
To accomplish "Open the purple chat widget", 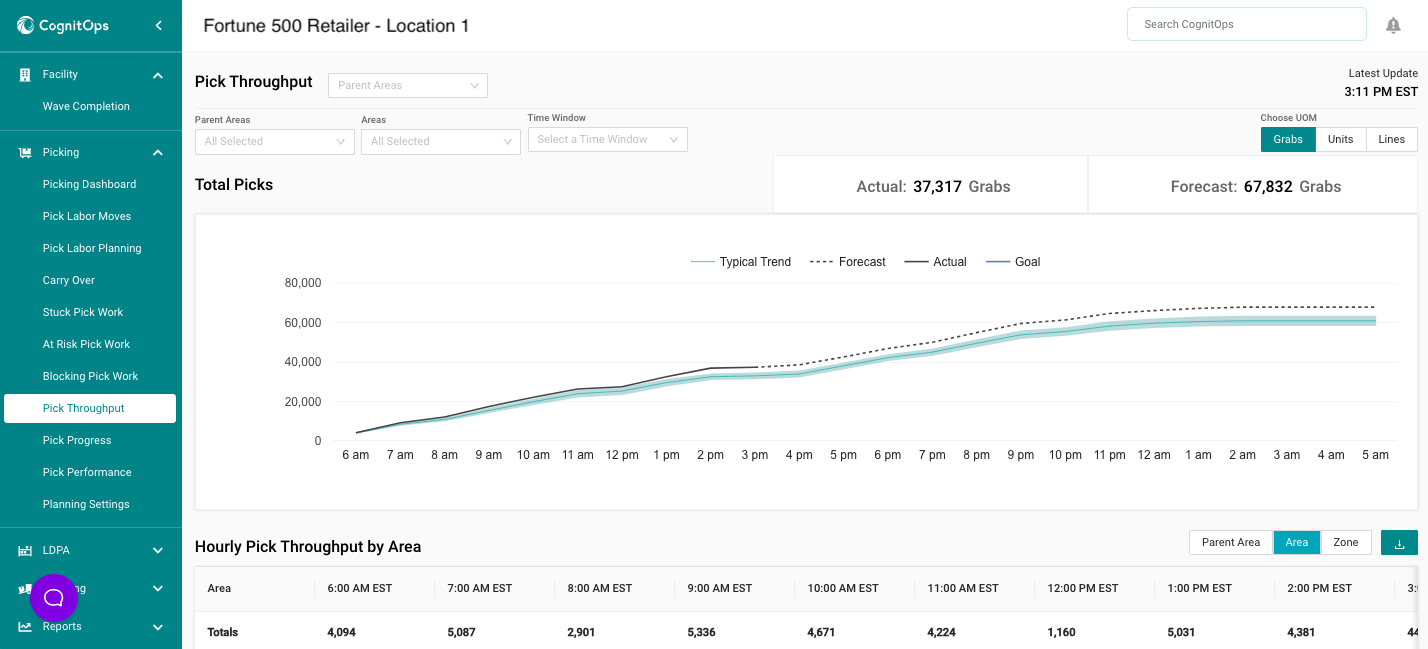I will tap(54, 598).
